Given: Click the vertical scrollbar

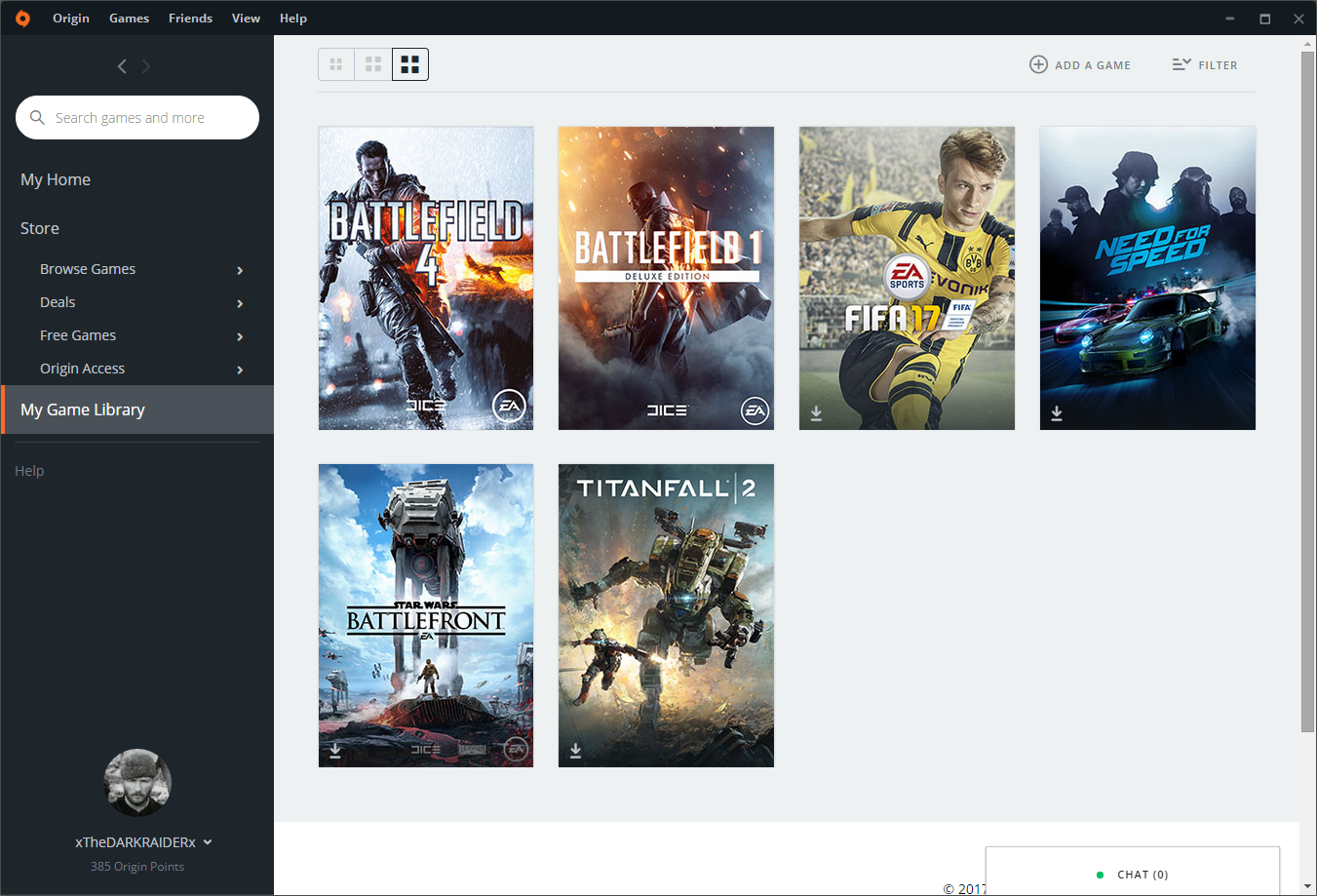Looking at the screenshot, I should click(1307, 390).
